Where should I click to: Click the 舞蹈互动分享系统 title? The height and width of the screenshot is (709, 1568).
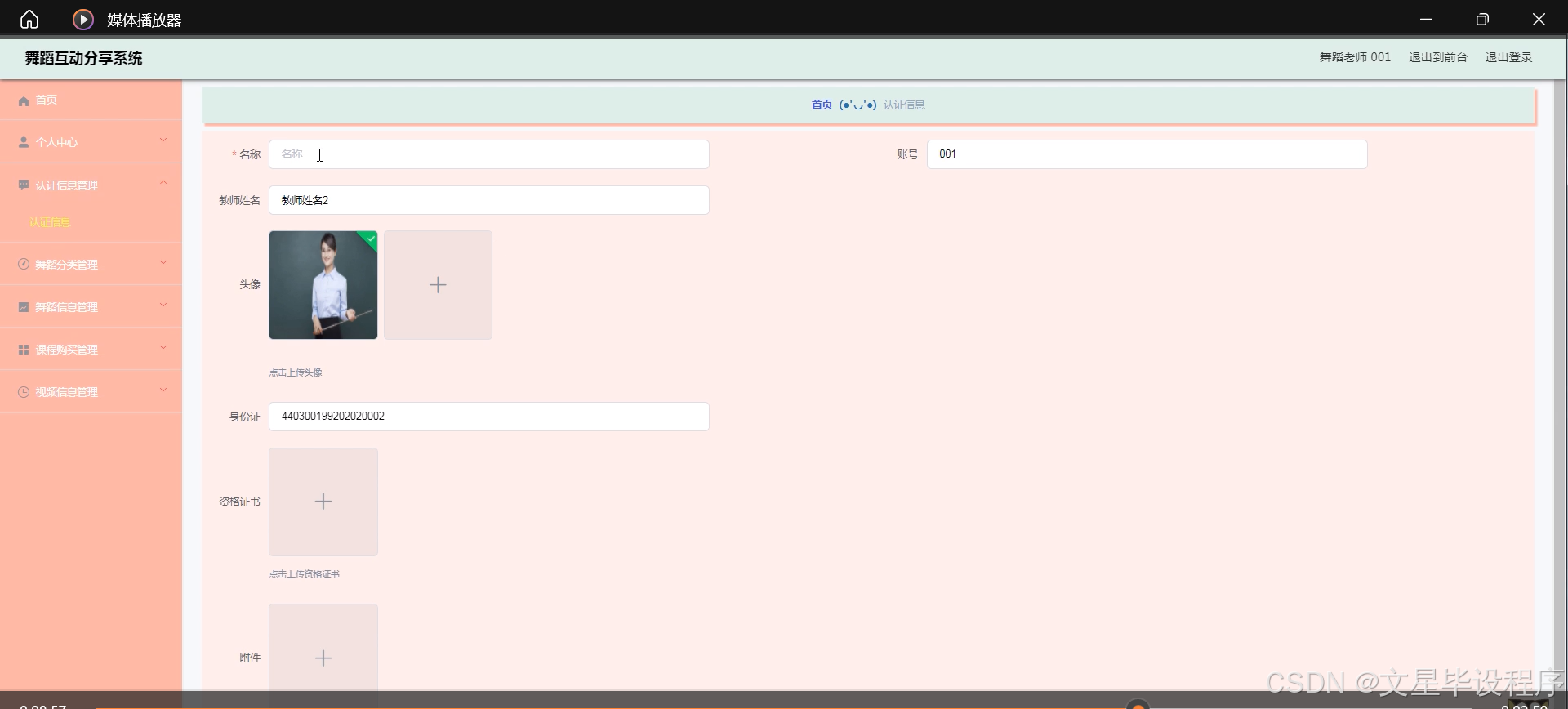coord(83,58)
